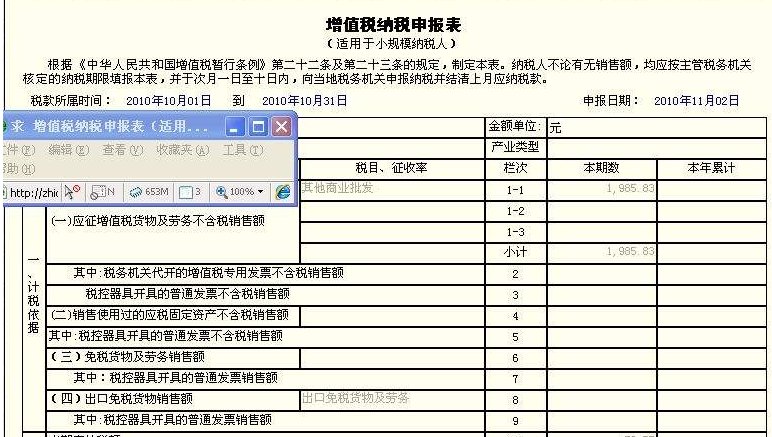
Task: Click the label (四)出口免税货物销售额
Action: click(x=122, y=399)
